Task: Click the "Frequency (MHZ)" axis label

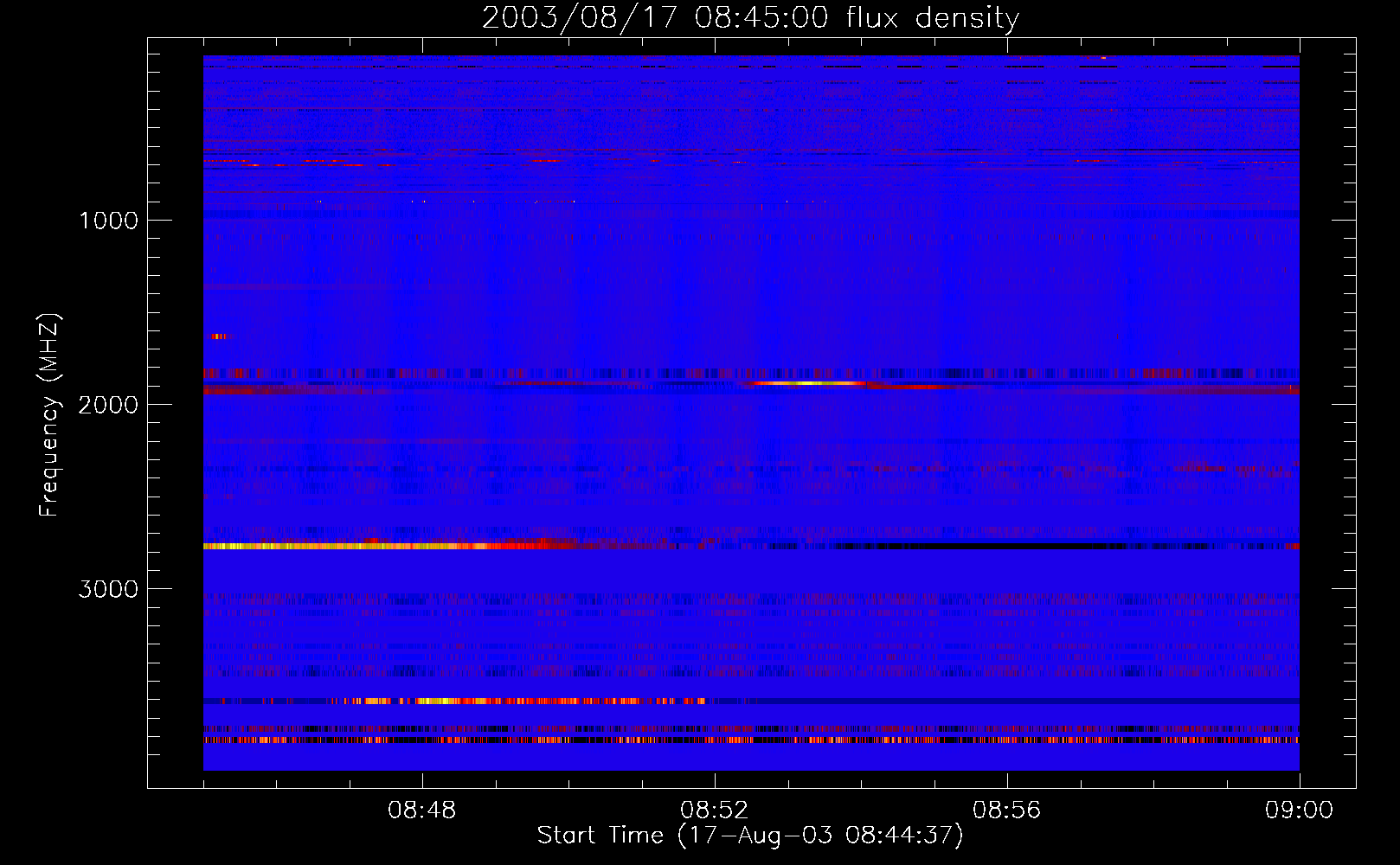Action: pos(50,415)
